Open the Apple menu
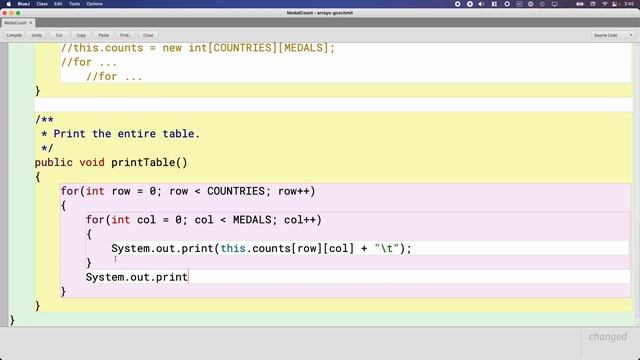Screen dimensions: 640x360 coord(8,4)
